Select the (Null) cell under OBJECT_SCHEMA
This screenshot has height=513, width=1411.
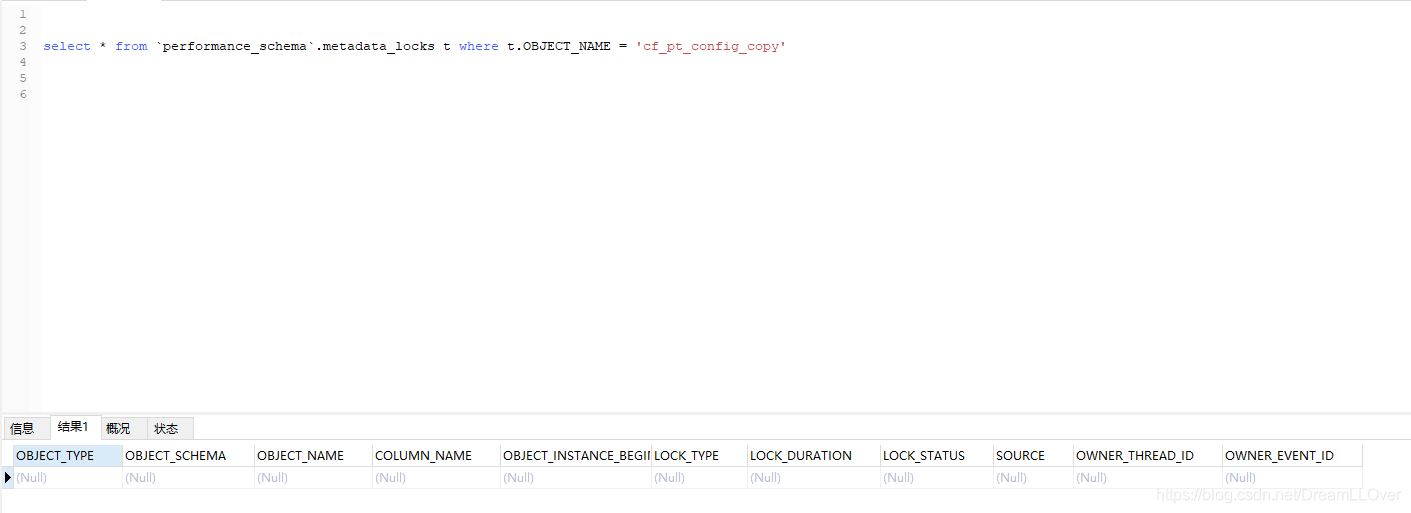tap(188, 477)
